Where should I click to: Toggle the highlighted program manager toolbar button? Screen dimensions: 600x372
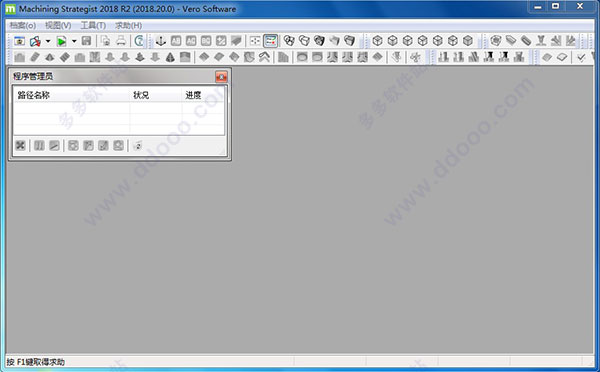[271, 41]
